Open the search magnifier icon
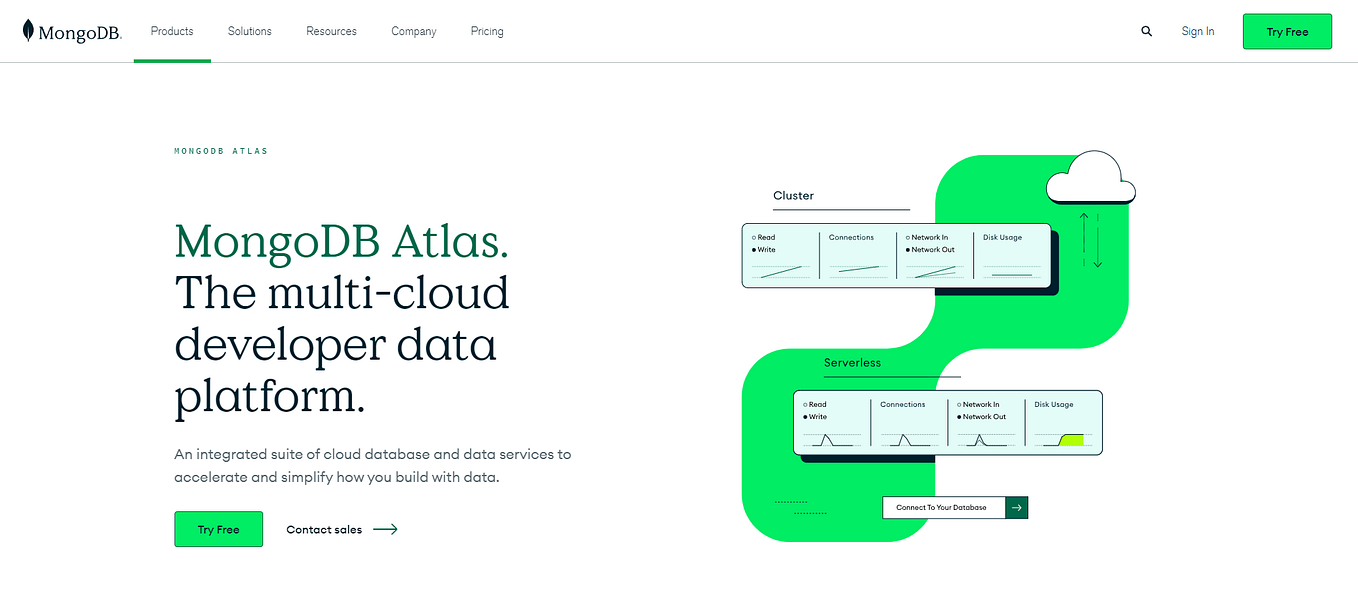Image resolution: width=1358 pixels, height=605 pixels. click(1146, 31)
